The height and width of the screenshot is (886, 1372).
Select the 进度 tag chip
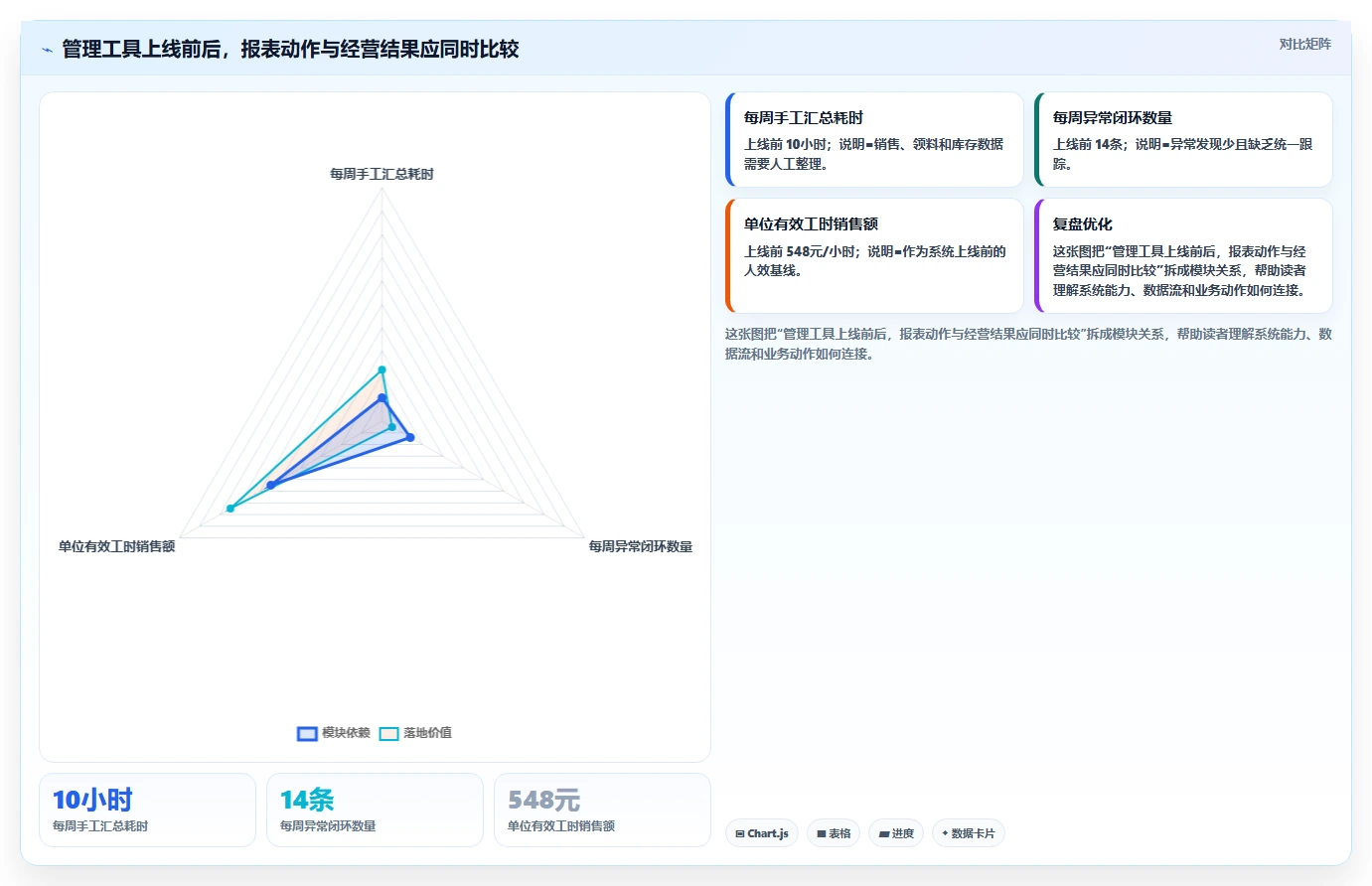[896, 833]
